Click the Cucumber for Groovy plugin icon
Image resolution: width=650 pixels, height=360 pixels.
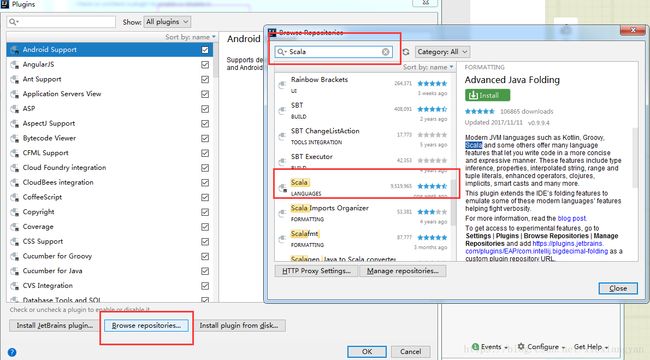[15, 256]
